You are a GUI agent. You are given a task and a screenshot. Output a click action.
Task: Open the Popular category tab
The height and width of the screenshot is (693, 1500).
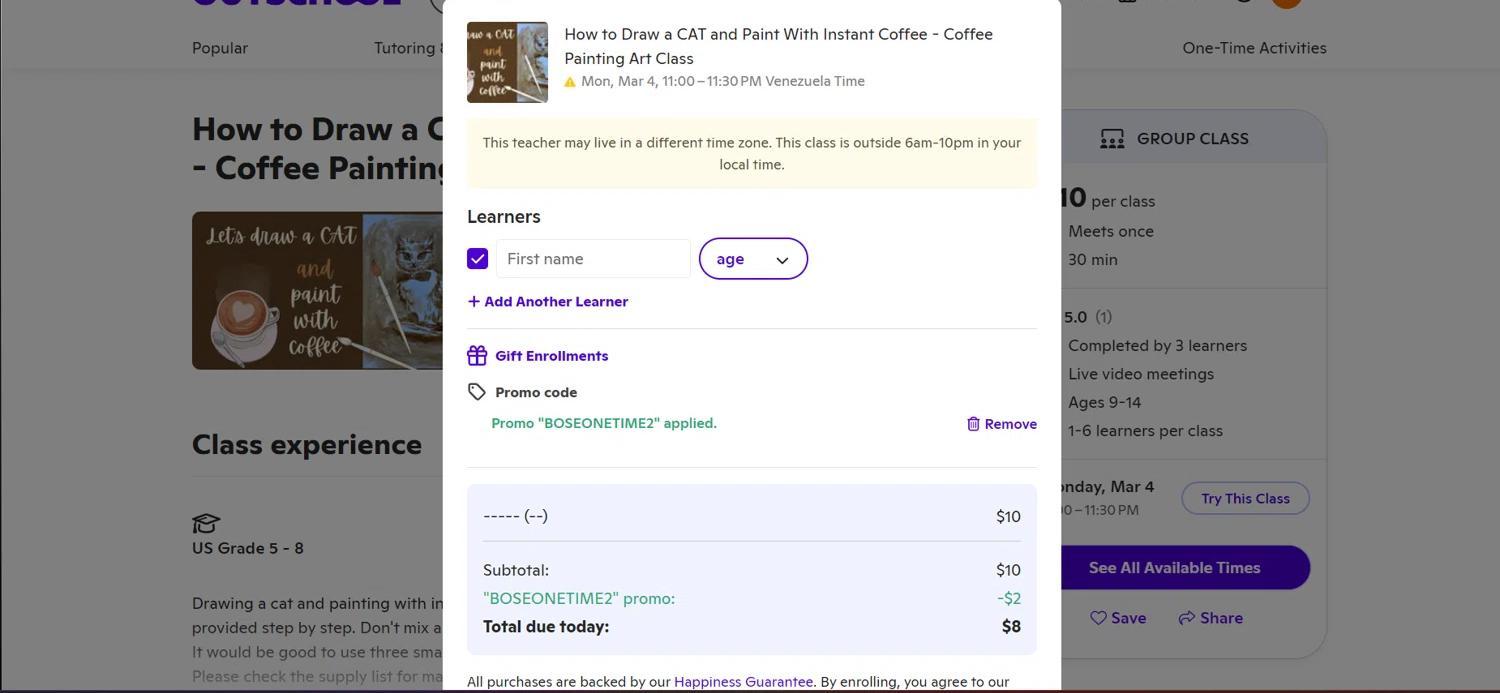(x=220, y=48)
